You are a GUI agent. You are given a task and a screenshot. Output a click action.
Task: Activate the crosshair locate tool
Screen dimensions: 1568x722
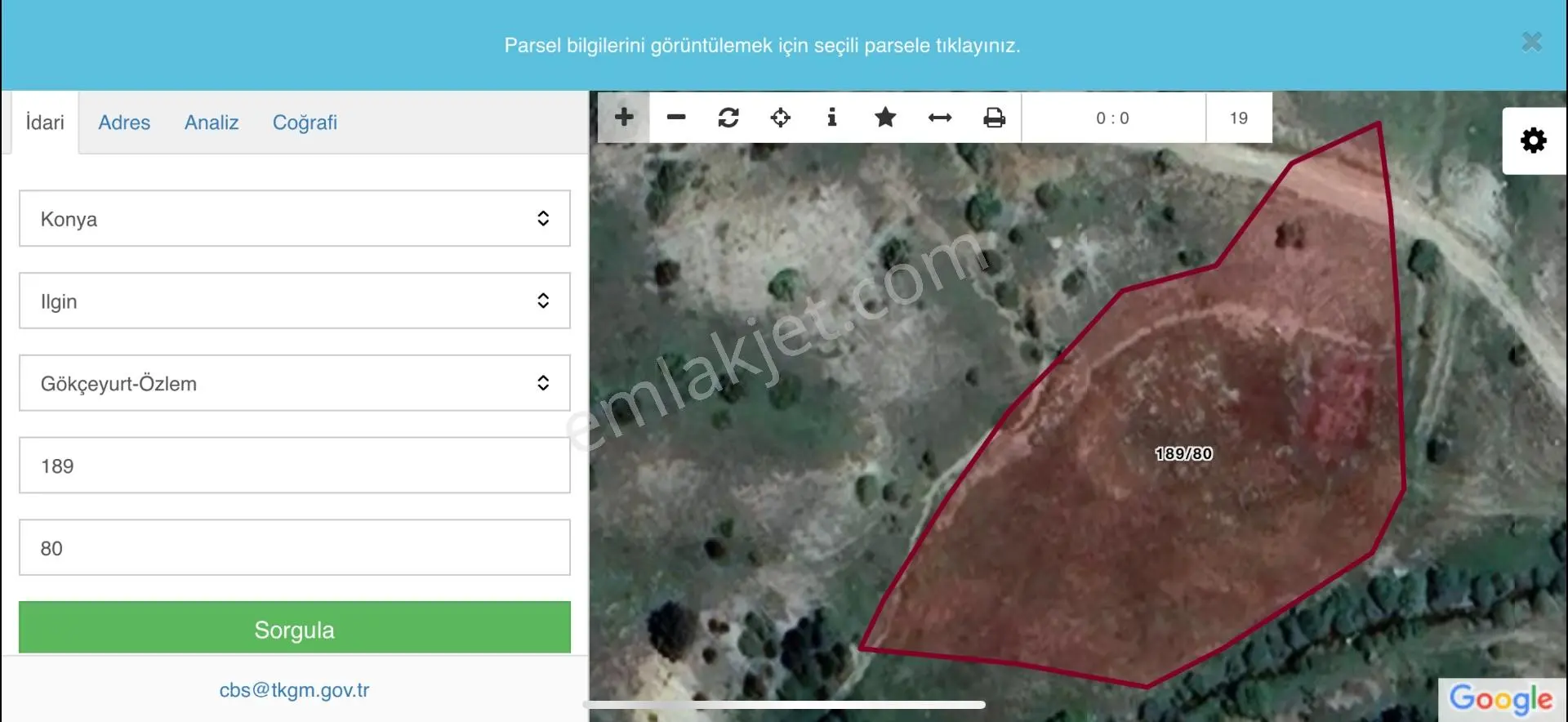point(781,118)
